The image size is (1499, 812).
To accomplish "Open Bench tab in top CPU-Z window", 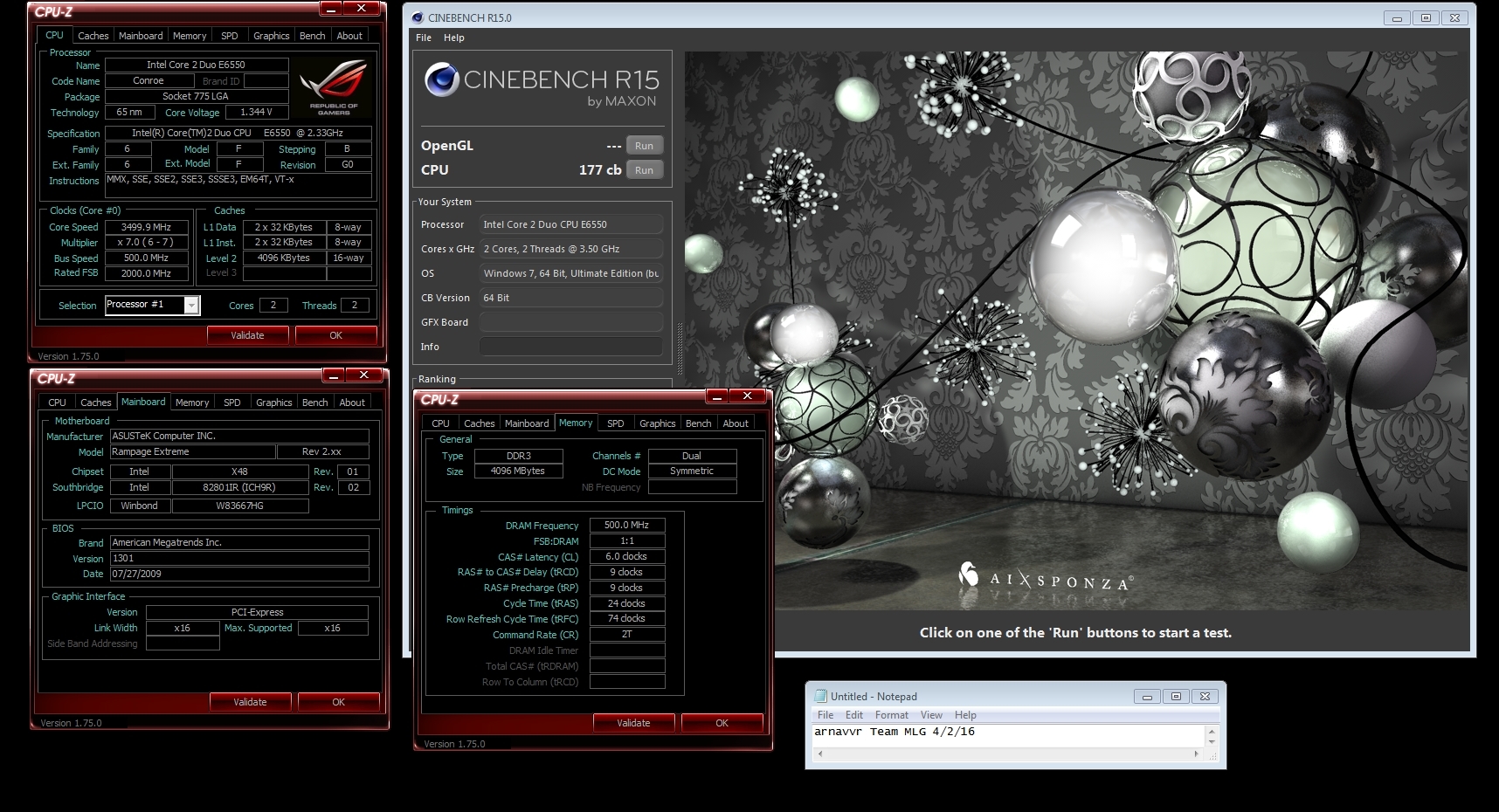I will pyautogui.click(x=312, y=36).
